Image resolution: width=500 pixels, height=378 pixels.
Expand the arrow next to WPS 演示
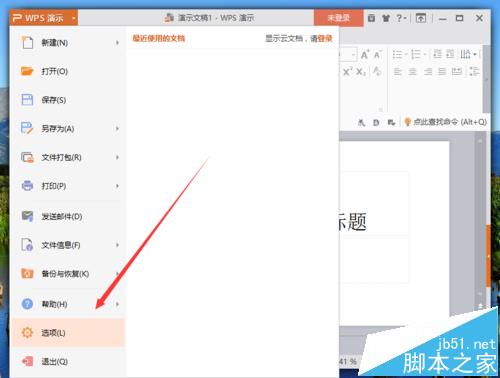click(74, 18)
